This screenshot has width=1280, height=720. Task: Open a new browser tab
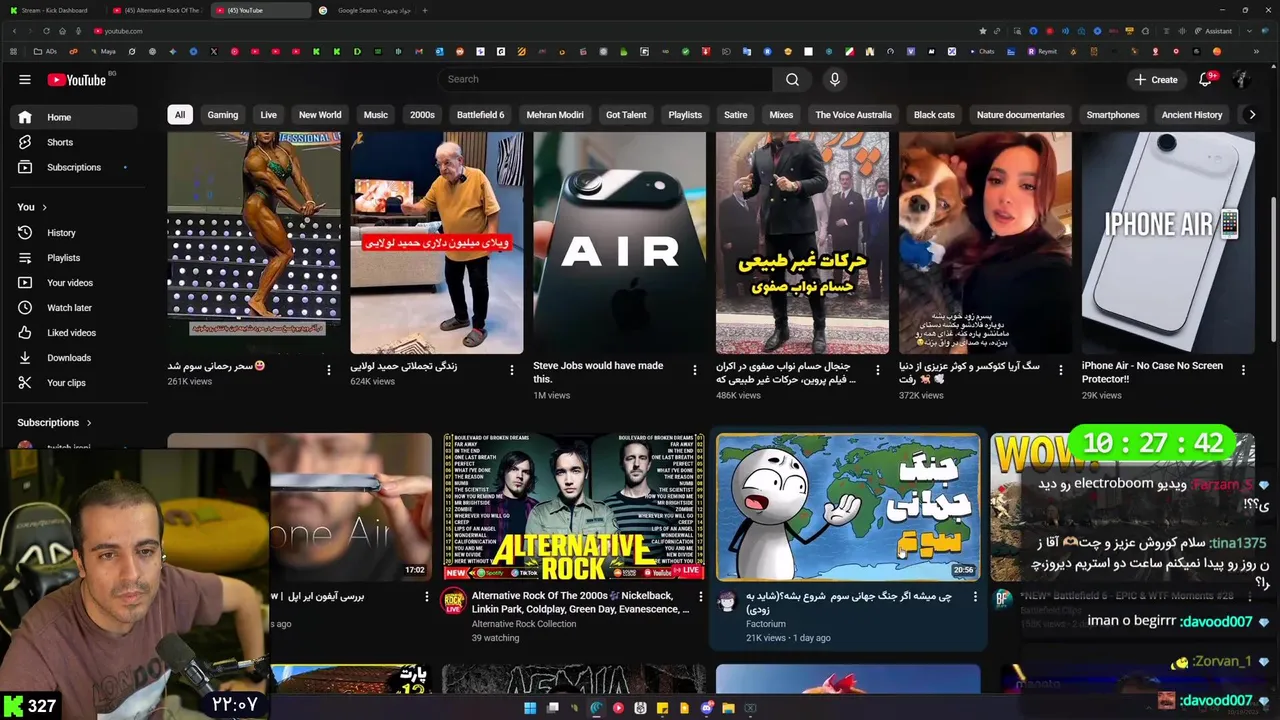pyautogui.click(x=425, y=10)
